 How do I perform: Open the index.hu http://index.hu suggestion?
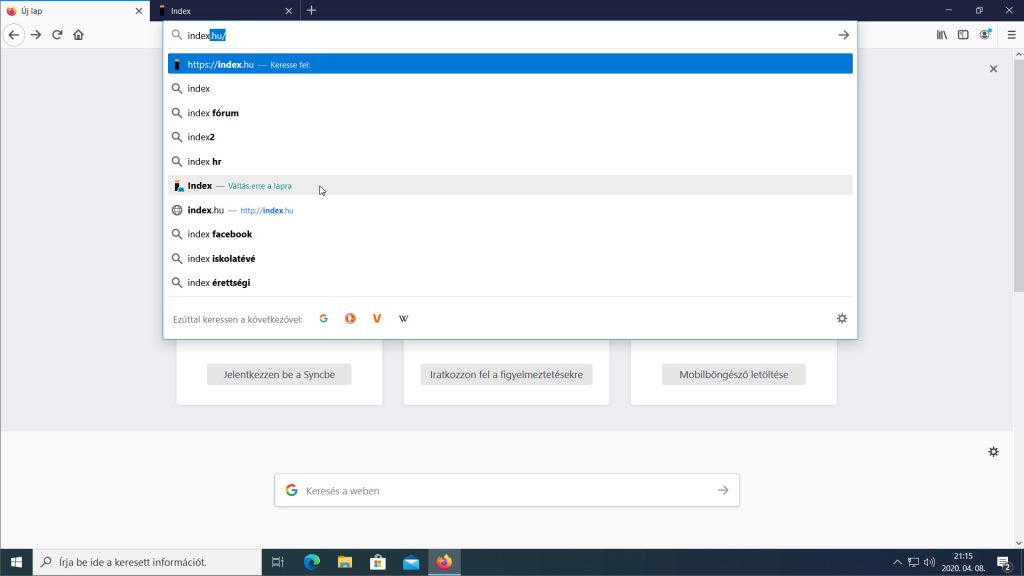point(510,210)
